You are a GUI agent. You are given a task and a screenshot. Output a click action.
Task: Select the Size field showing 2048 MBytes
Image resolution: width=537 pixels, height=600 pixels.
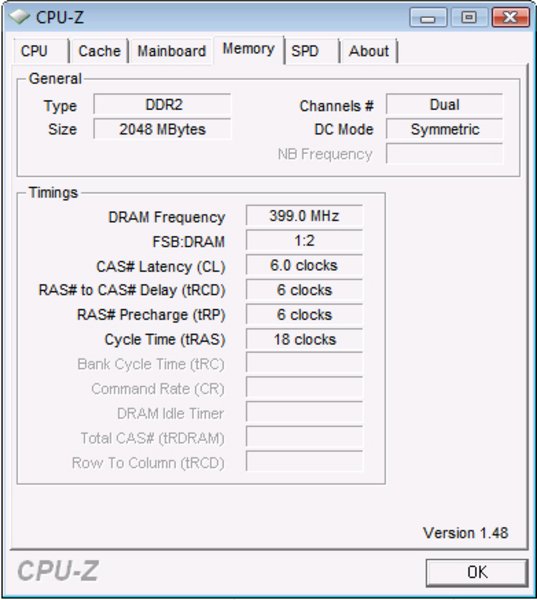(x=162, y=129)
